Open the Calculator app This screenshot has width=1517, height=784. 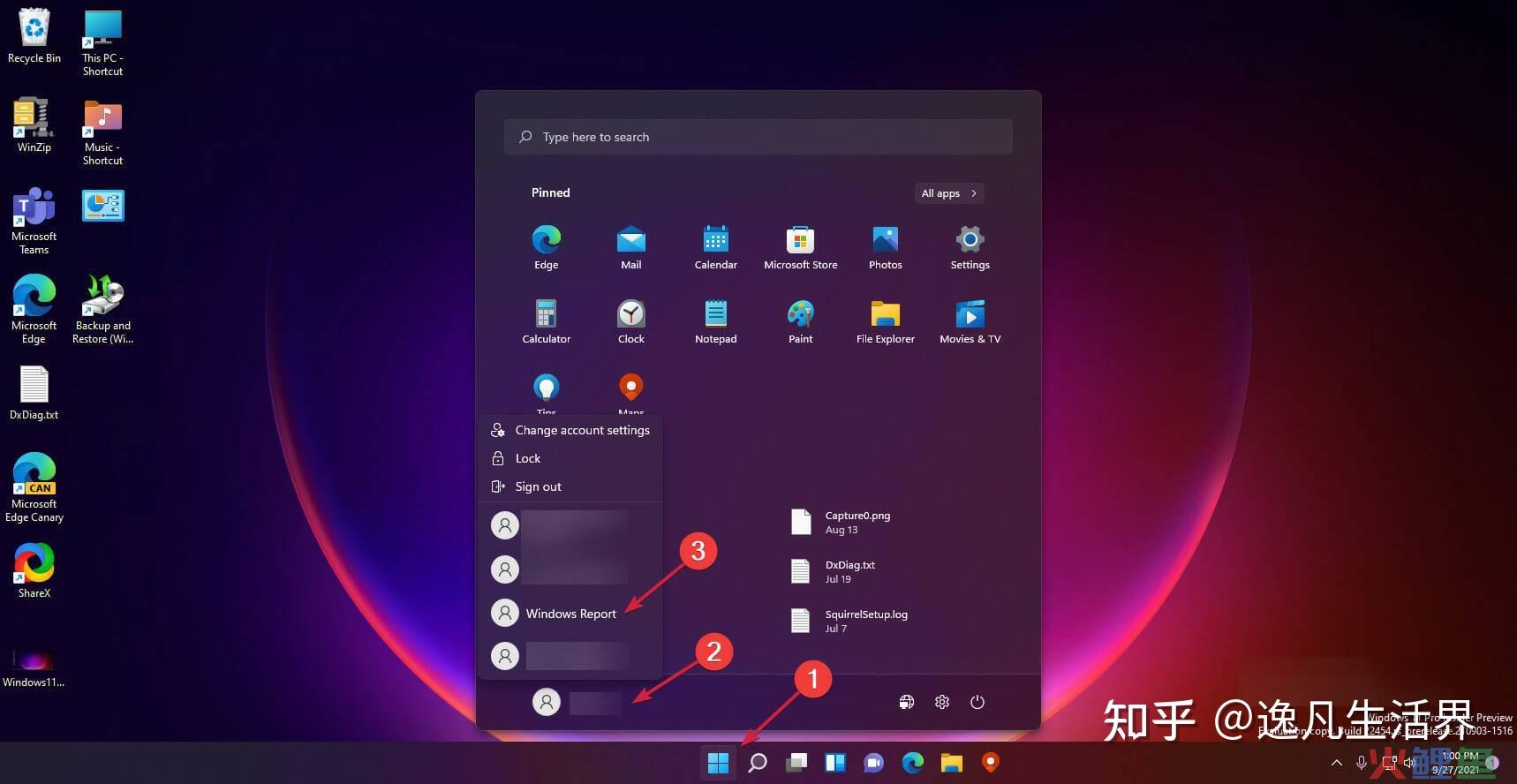[546, 321]
